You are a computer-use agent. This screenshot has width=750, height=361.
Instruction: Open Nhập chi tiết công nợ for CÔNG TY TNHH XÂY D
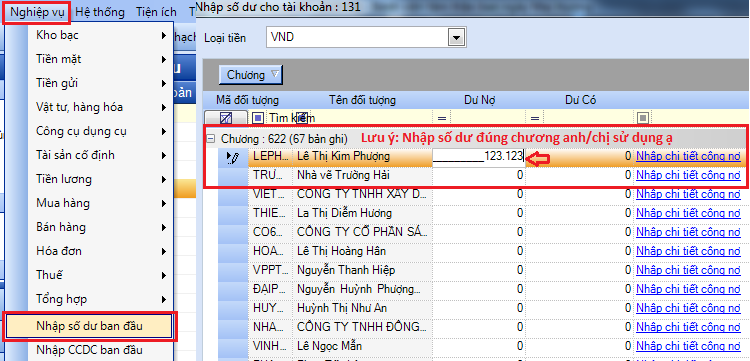tap(688, 194)
